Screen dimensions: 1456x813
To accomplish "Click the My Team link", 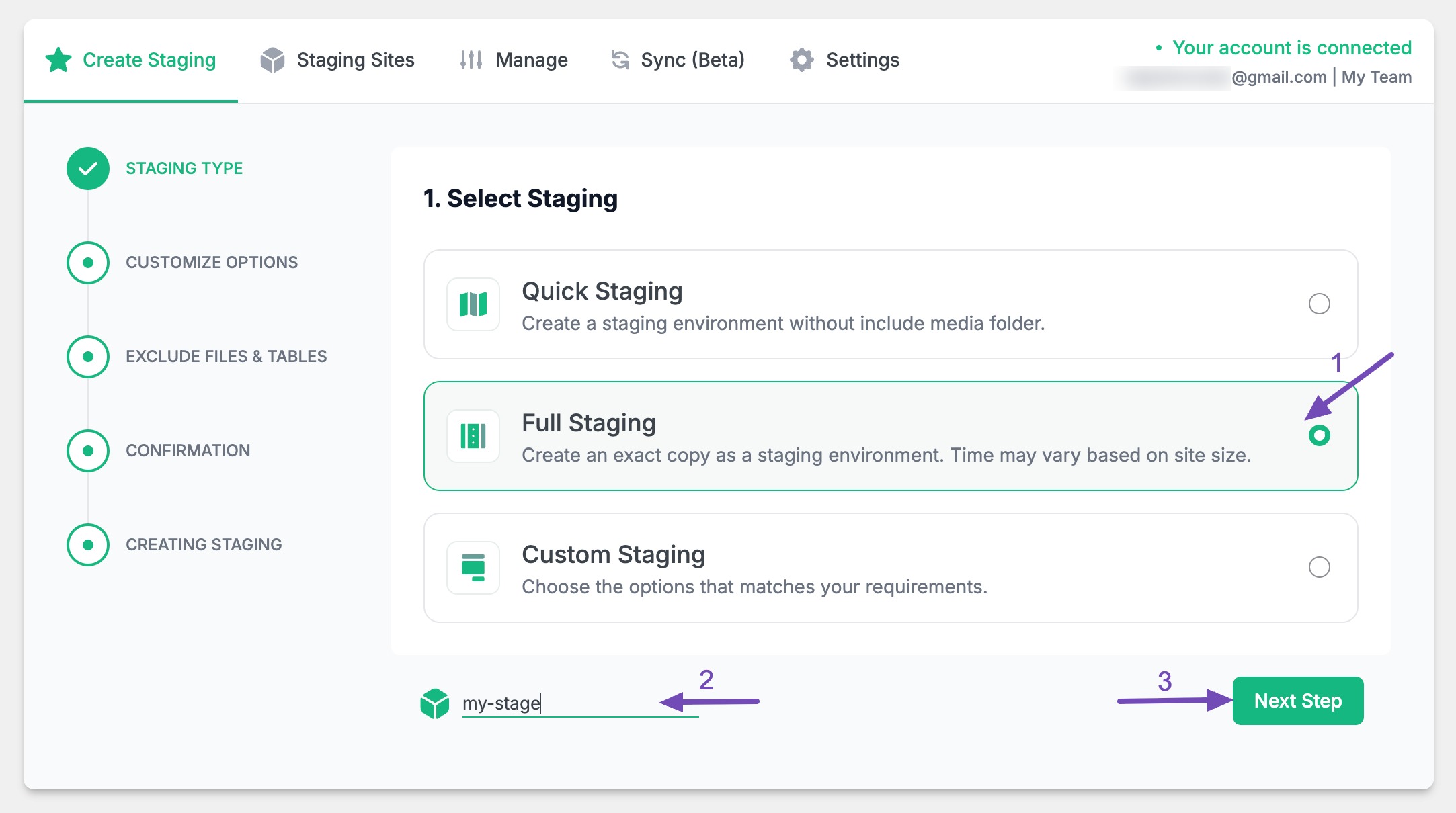I will click(x=1376, y=77).
